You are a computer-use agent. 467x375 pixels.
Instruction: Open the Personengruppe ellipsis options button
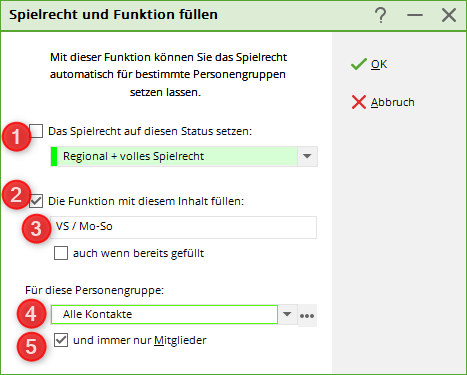coord(307,315)
